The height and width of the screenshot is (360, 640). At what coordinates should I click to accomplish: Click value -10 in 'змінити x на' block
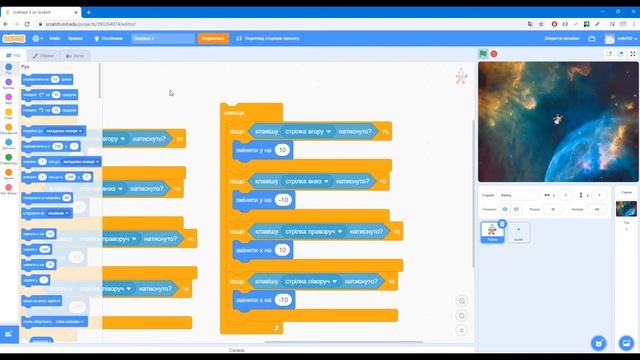pyautogui.click(x=283, y=300)
